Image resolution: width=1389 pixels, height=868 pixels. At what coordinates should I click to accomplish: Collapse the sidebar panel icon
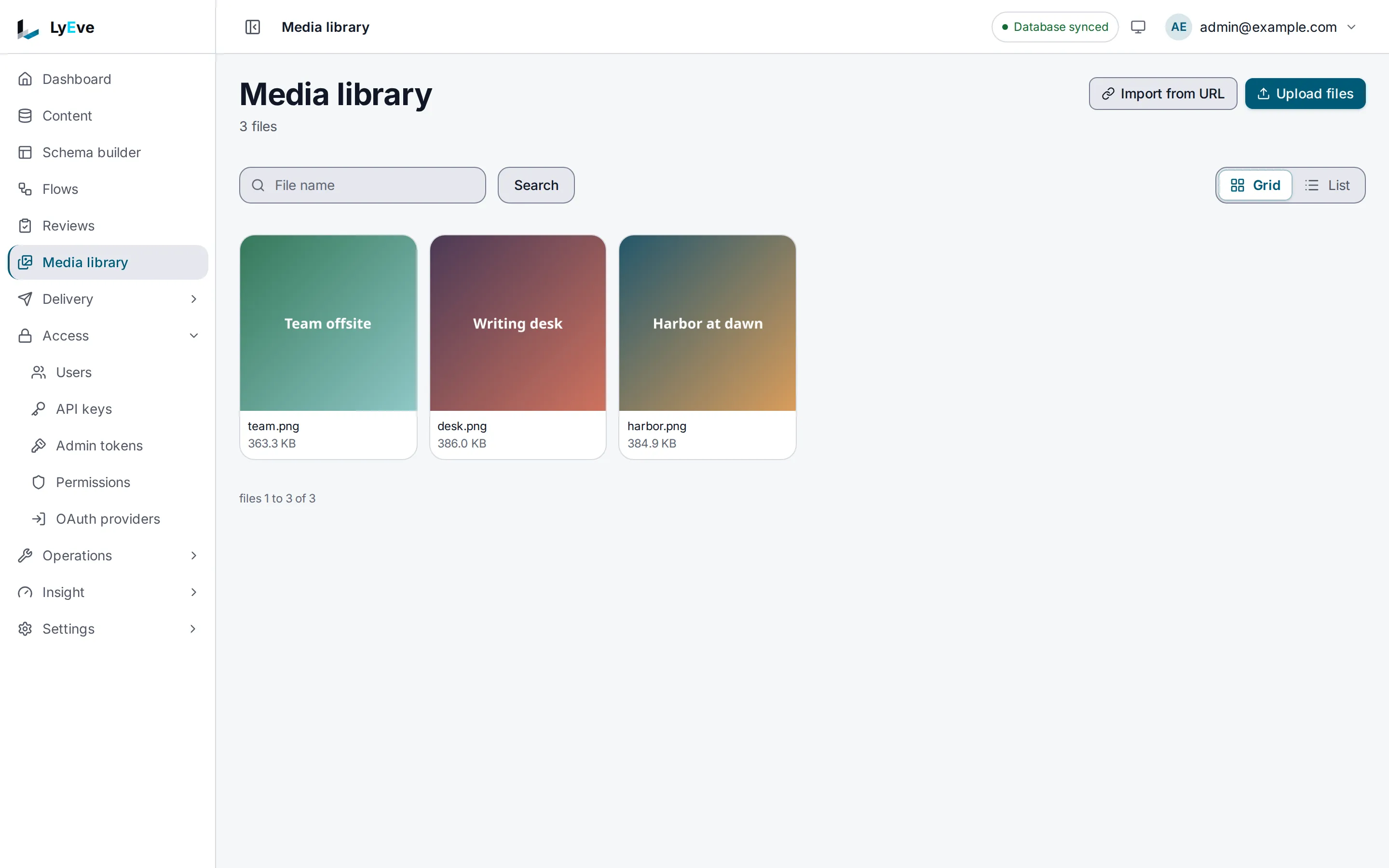(x=253, y=27)
